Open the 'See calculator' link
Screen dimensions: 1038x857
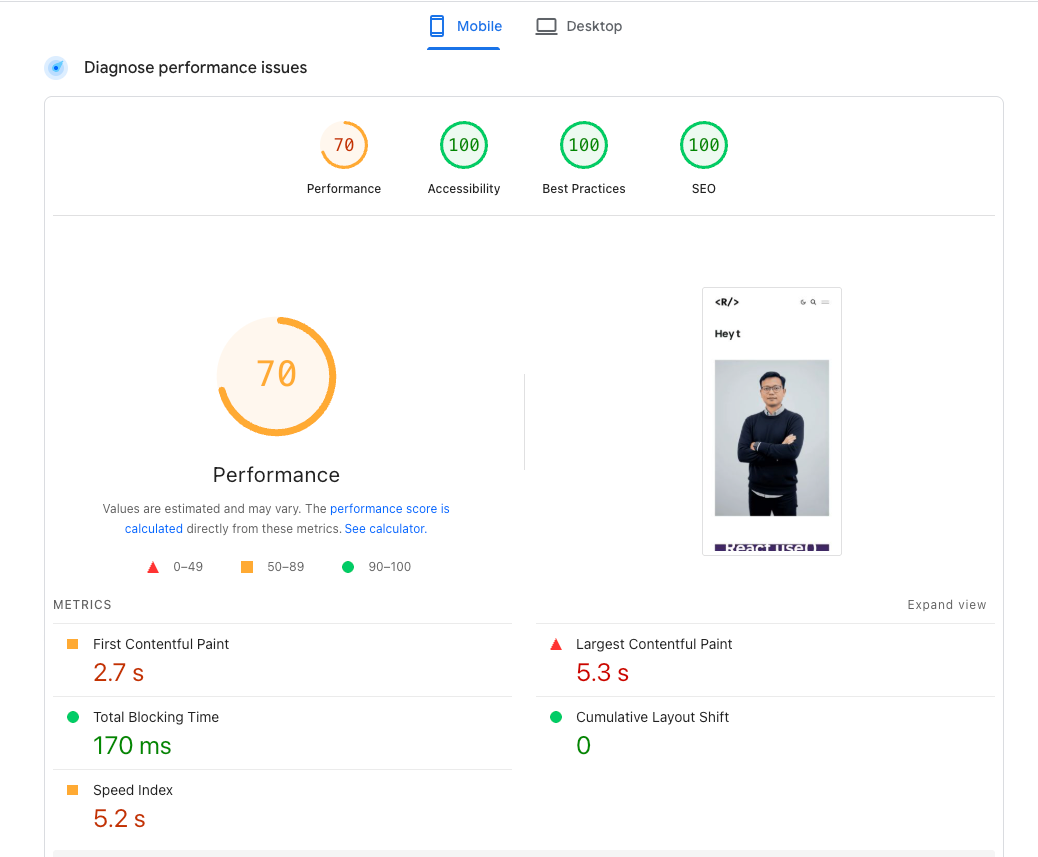(x=384, y=529)
